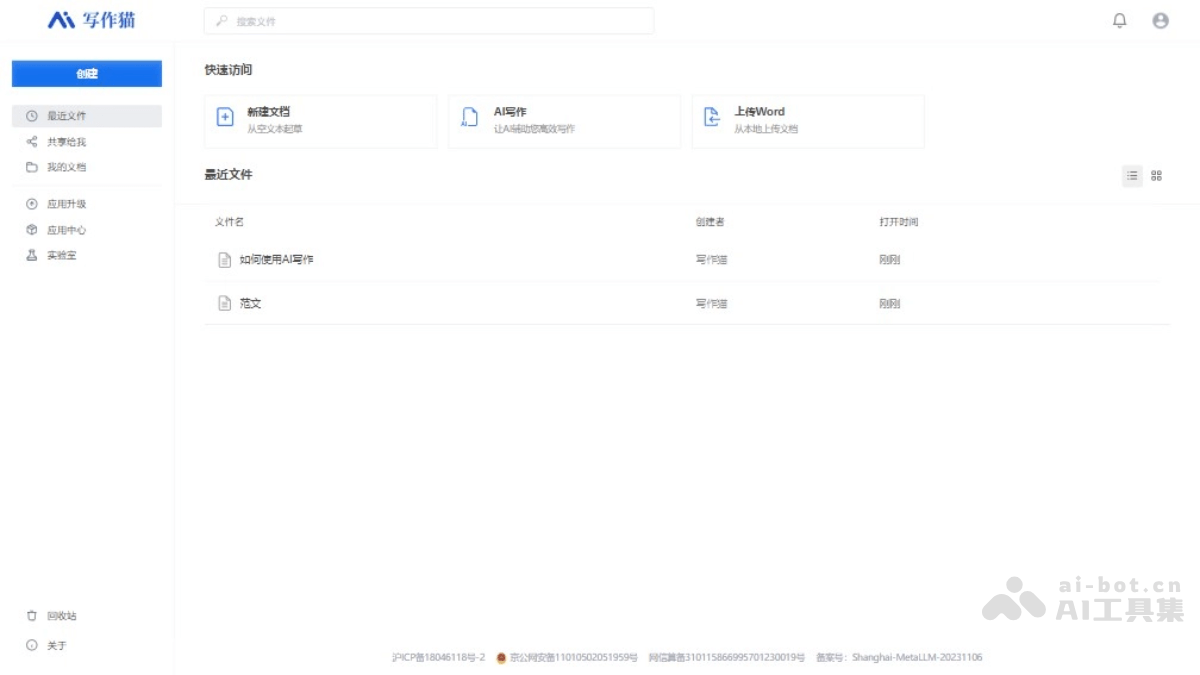Open the user account avatar icon
The width and height of the screenshot is (1200, 675).
pyautogui.click(x=1160, y=21)
